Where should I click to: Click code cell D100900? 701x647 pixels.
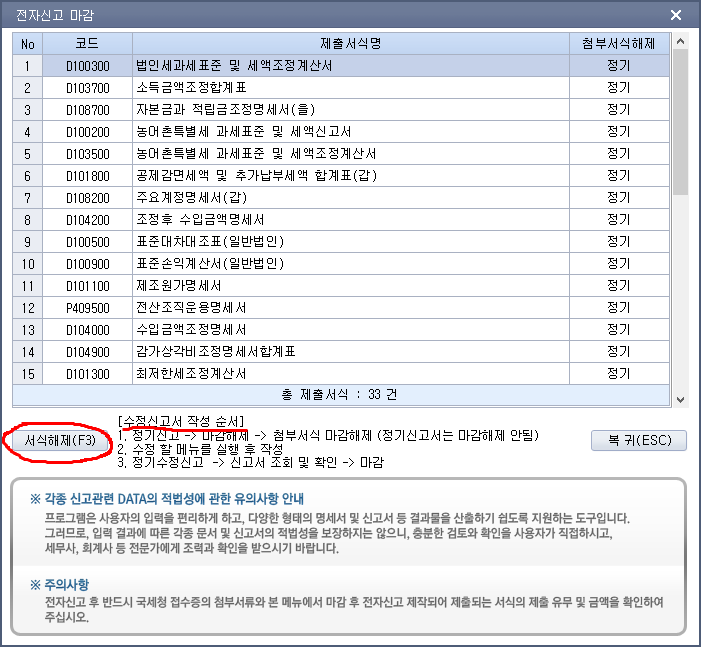tap(88, 264)
